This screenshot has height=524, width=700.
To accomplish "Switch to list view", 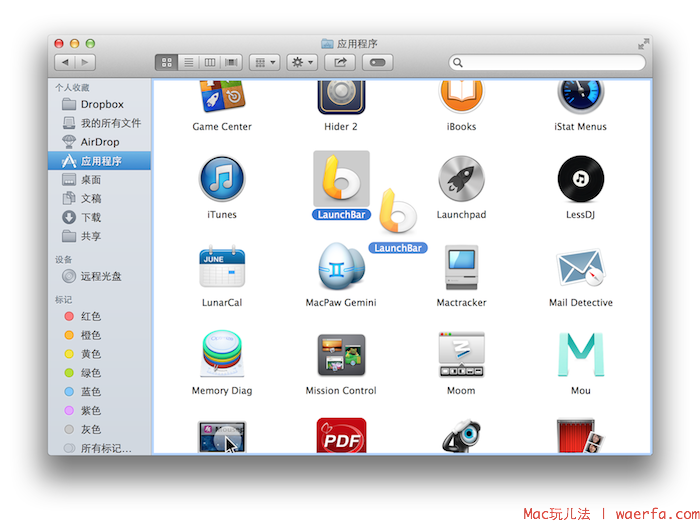I will tap(189, 62).
